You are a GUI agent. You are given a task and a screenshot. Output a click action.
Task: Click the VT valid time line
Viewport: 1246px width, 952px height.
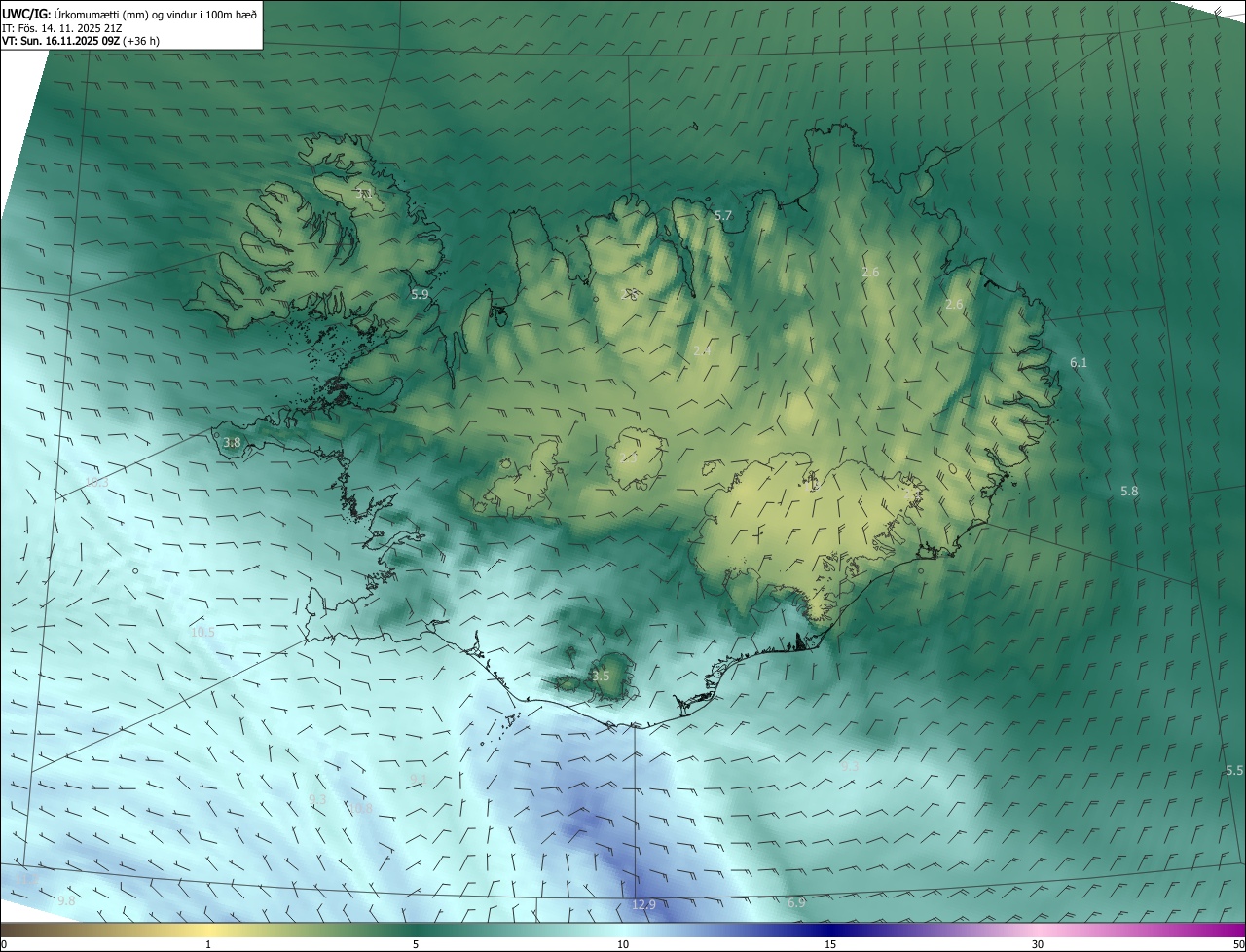81,41
